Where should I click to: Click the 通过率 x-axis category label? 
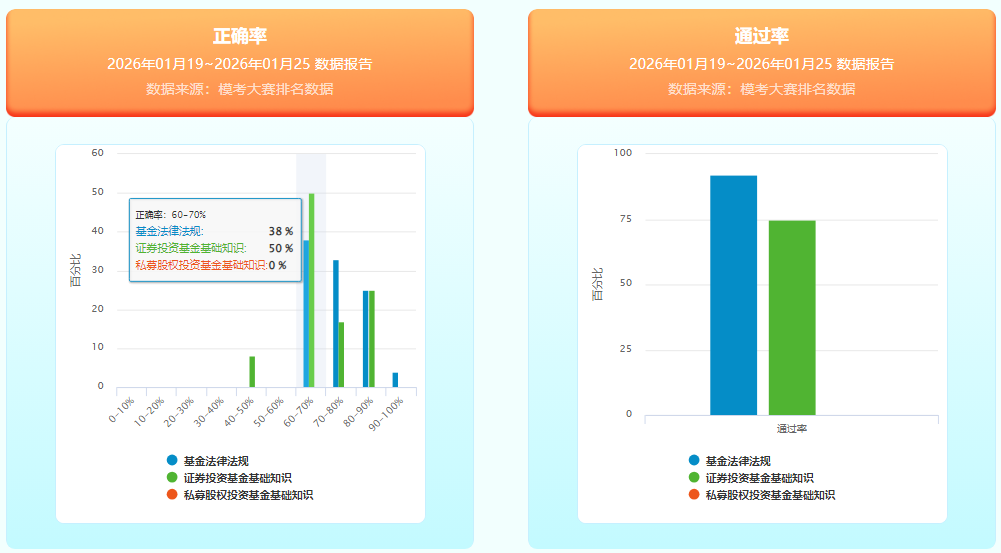pos(791,428)
